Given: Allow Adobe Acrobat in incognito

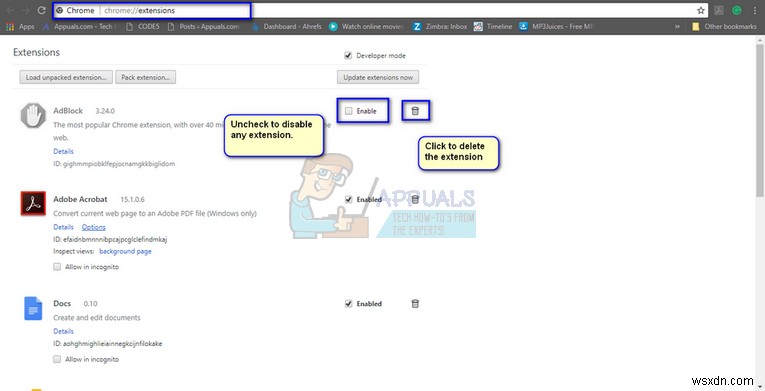Looking at the screenshot, I should pyautogui.click(x=57, y=267).
